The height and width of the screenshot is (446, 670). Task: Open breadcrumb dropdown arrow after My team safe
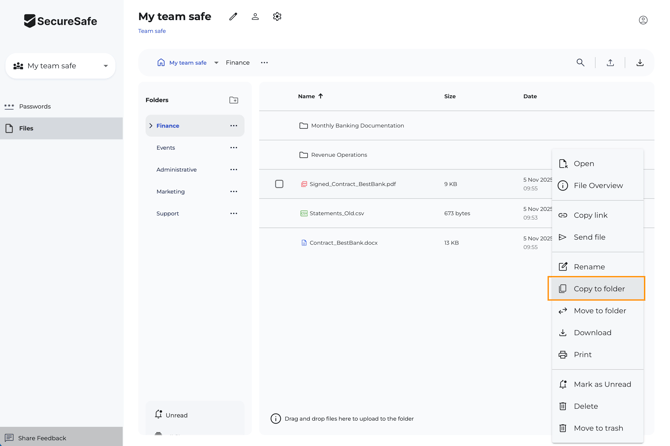(x=216, y=63)
